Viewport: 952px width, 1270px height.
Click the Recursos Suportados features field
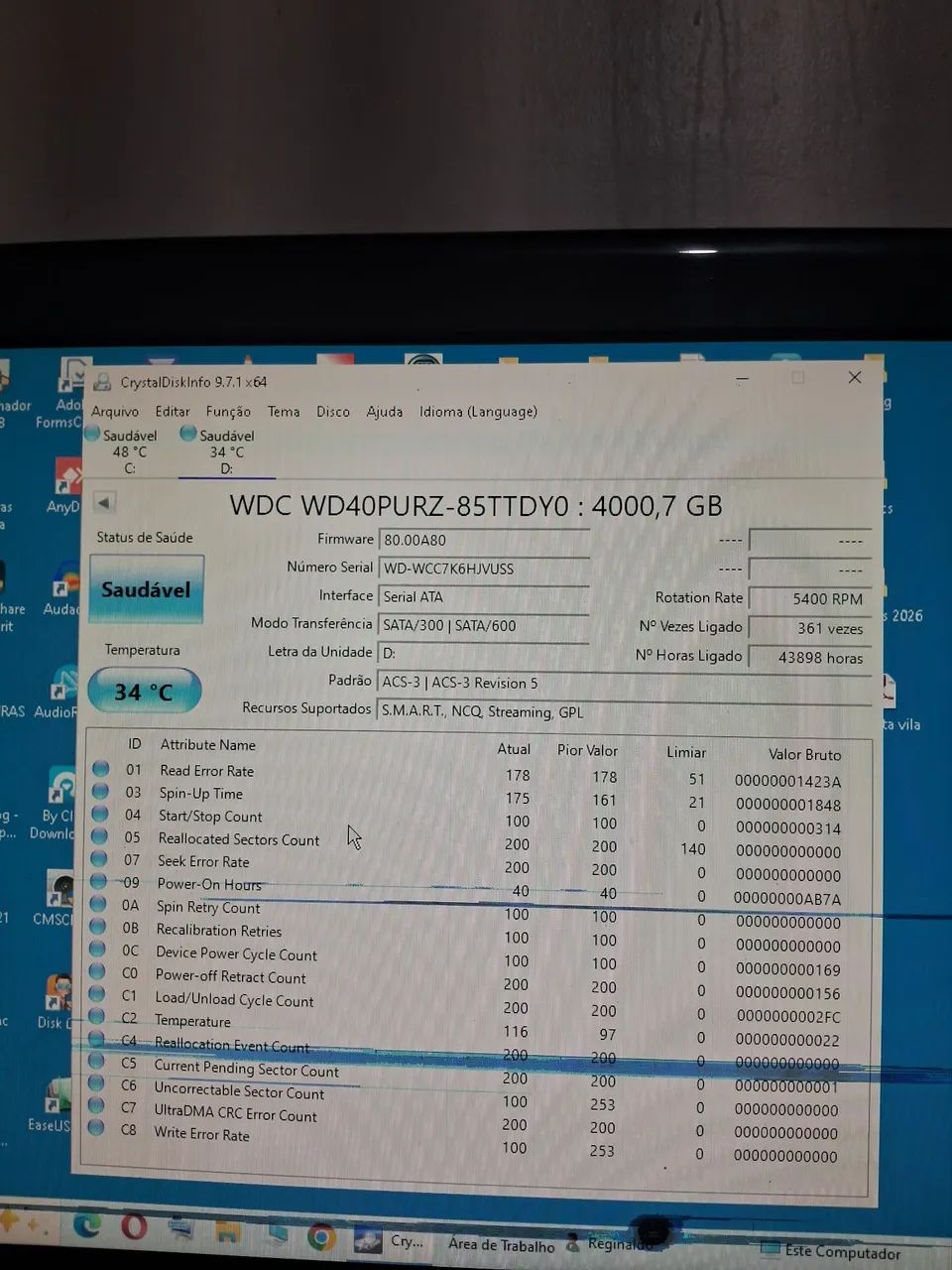(x=625, y=711)
